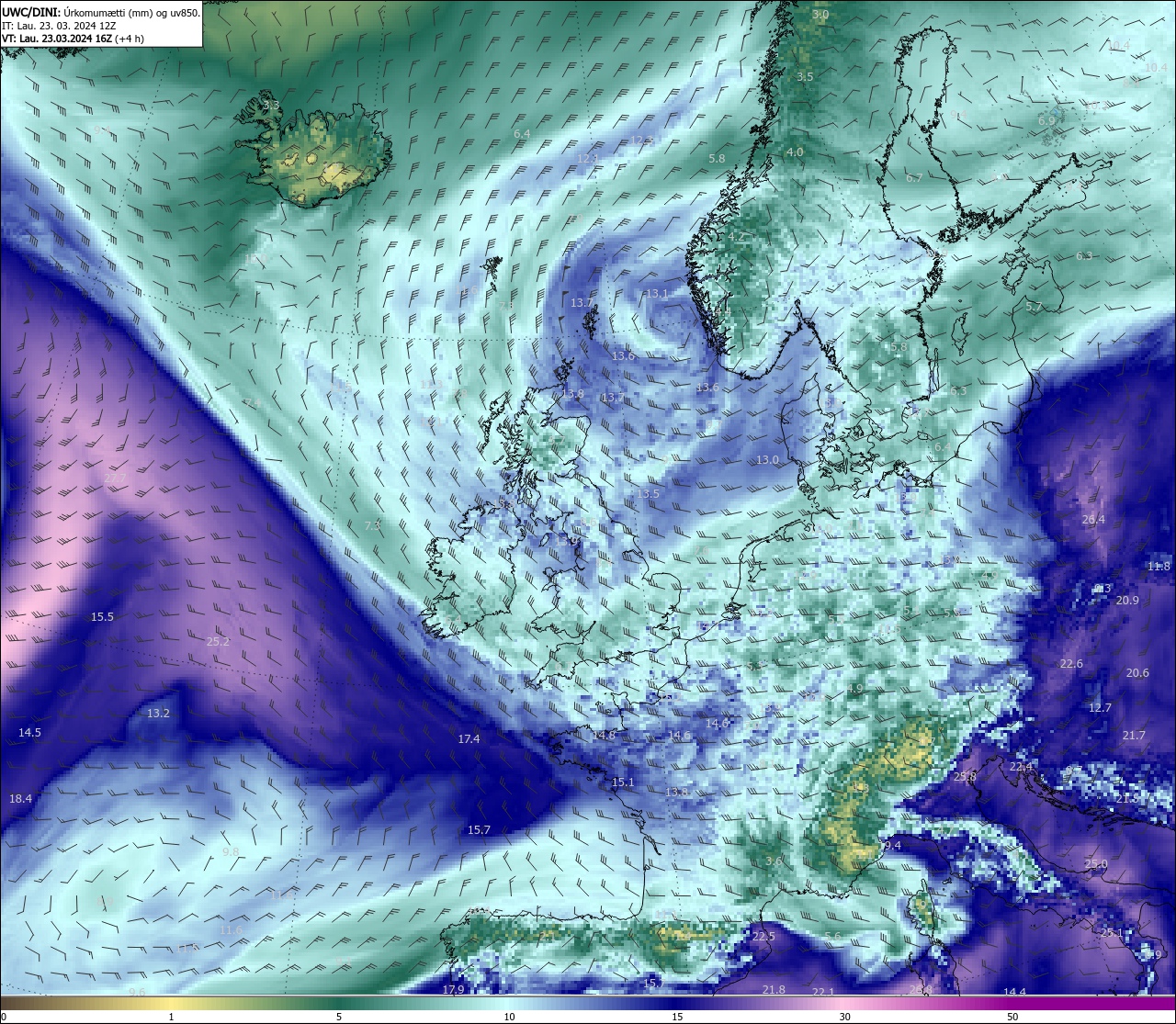Click the 12.7 value label
Screen dimensions: 1176x1024
click(1100, 707)
